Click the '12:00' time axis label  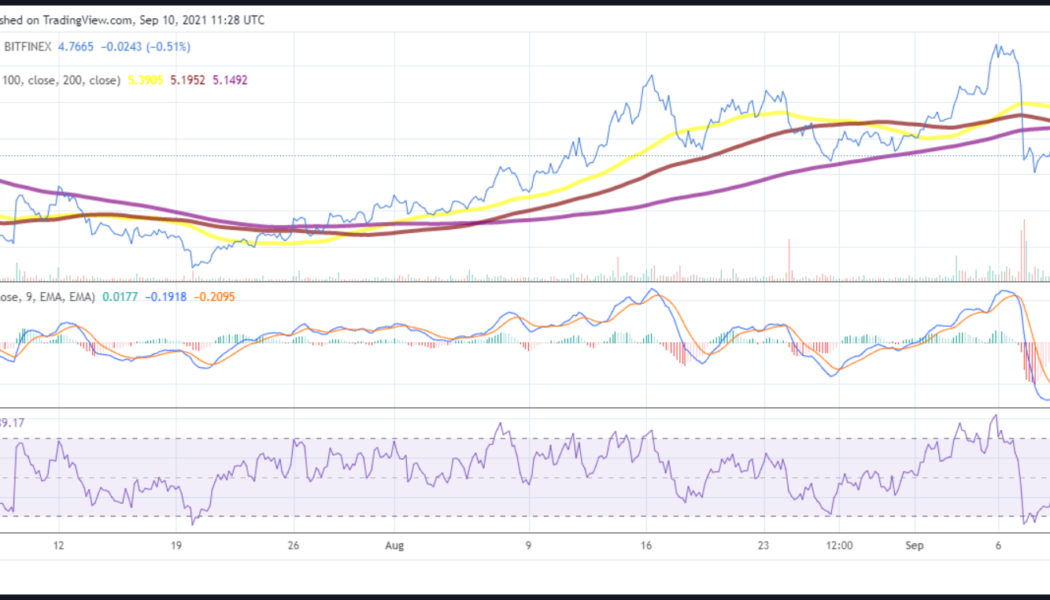[840, 546]
